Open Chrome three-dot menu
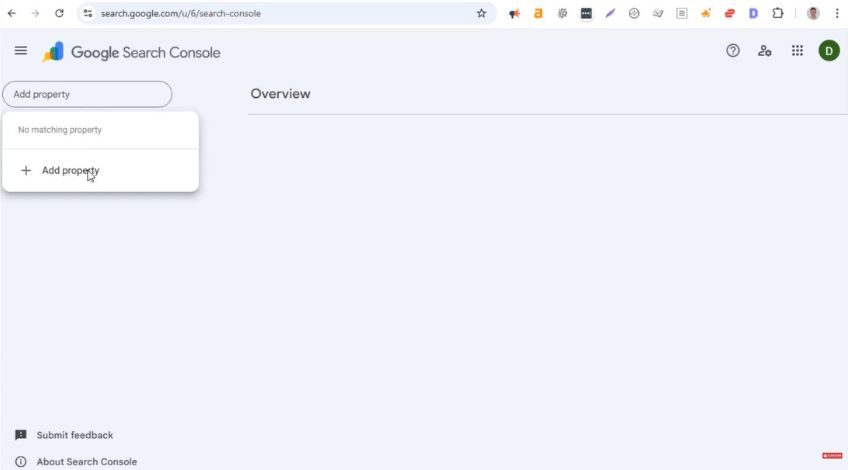The image size is (848, 470). click(x=837, y=14)
